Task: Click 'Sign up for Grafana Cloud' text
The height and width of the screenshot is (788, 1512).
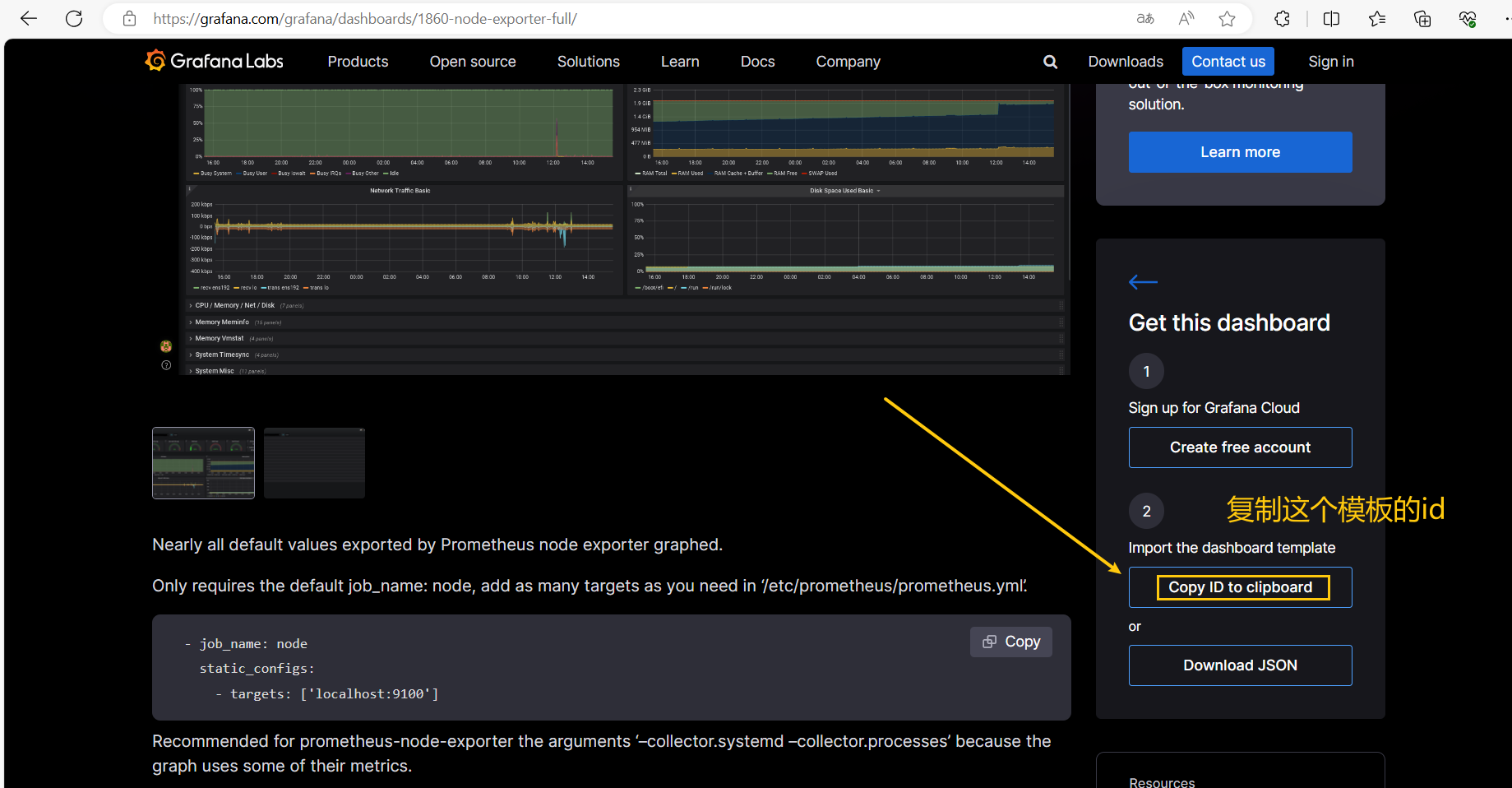Action: pos(1214,408)
